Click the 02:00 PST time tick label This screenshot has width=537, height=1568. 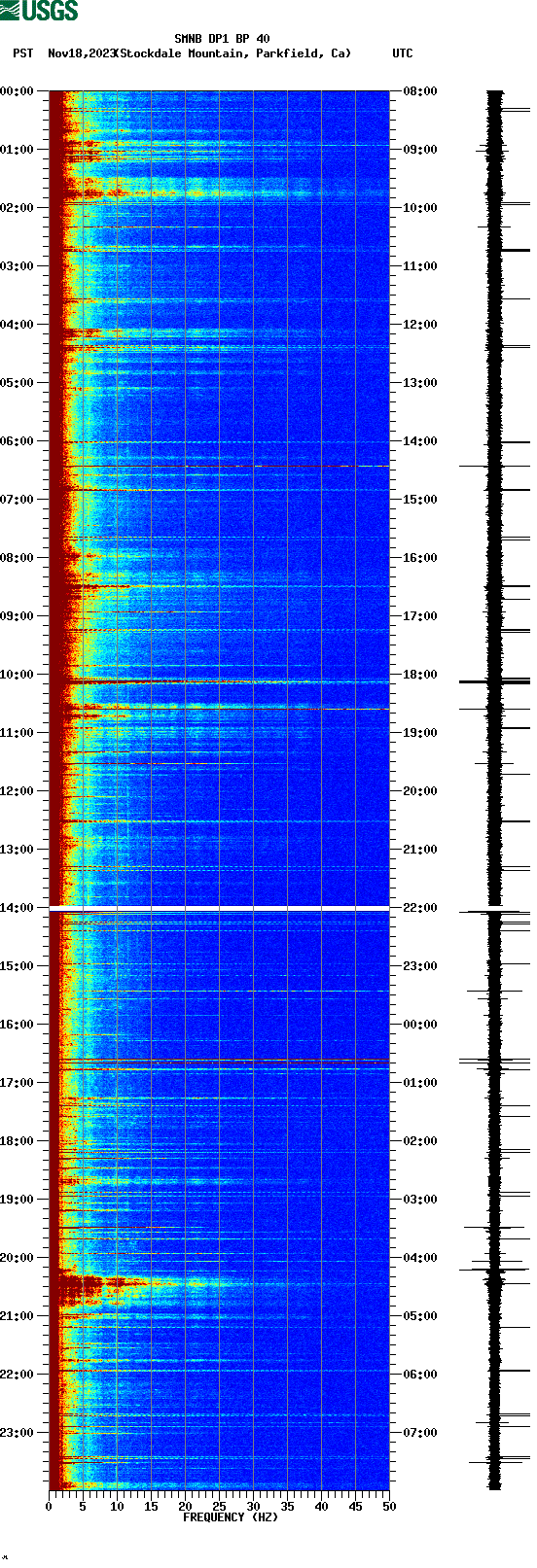click(x=18, y=208)
